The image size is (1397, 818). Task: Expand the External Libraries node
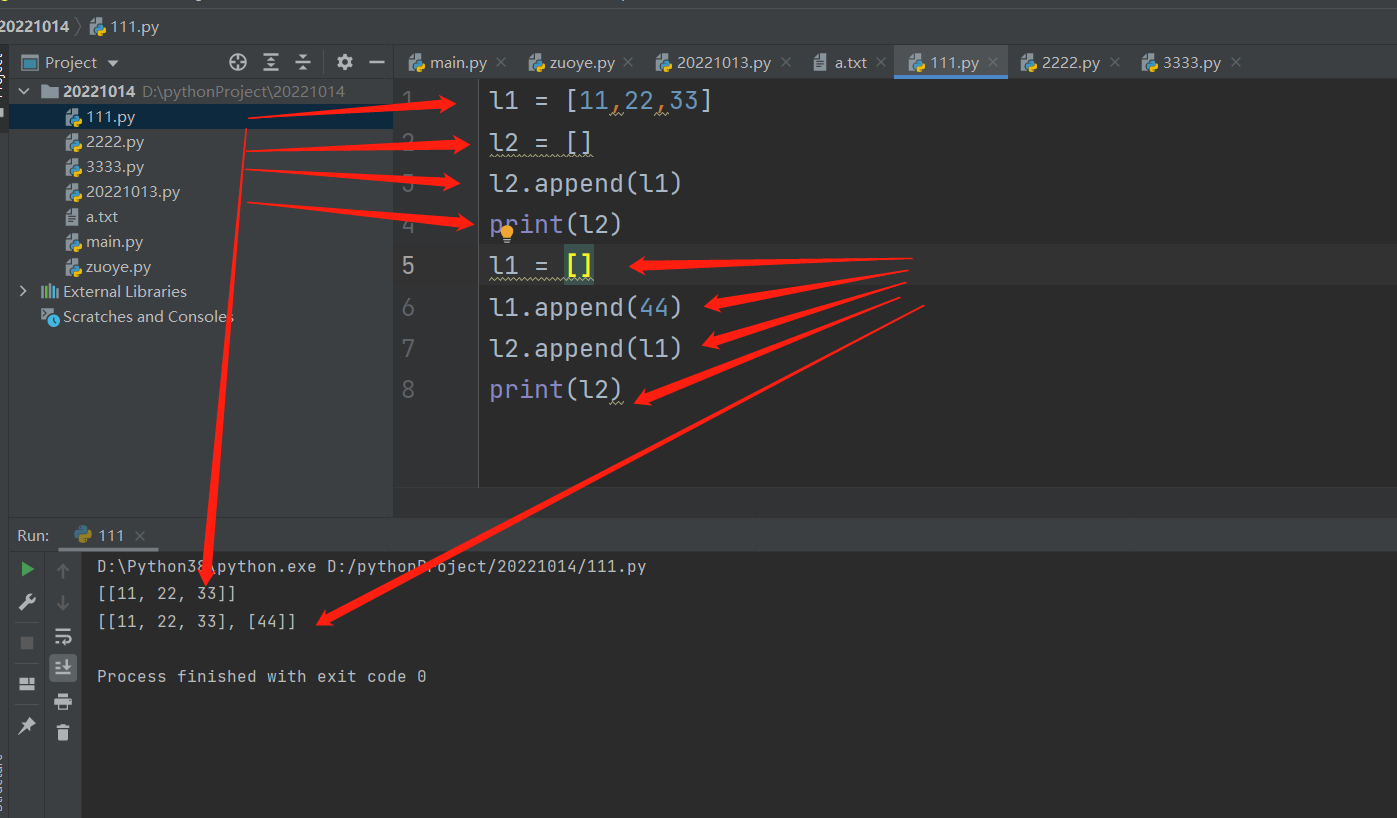click(24, 291)
